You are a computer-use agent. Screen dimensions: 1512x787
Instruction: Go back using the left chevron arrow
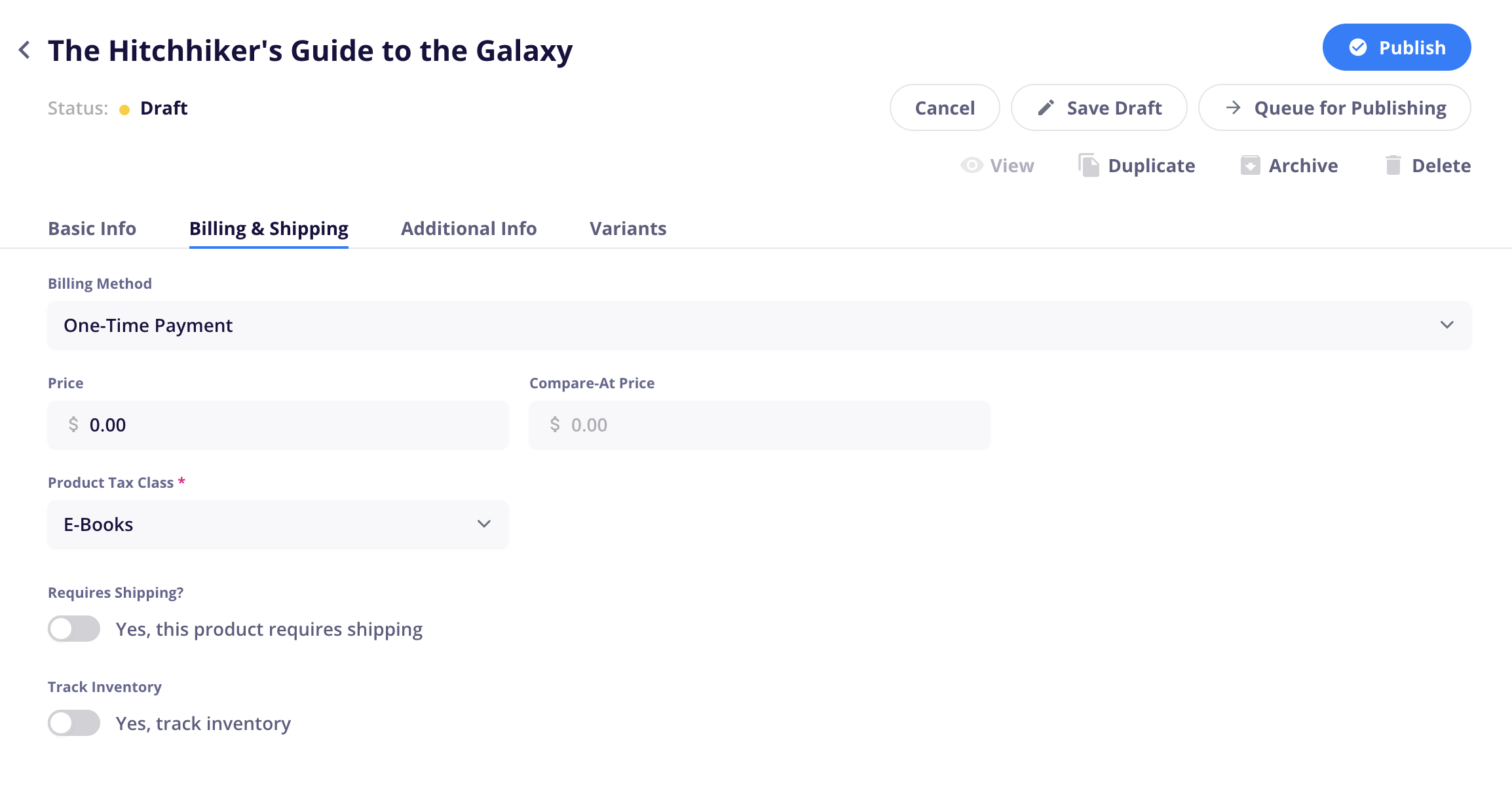(24, 50)
